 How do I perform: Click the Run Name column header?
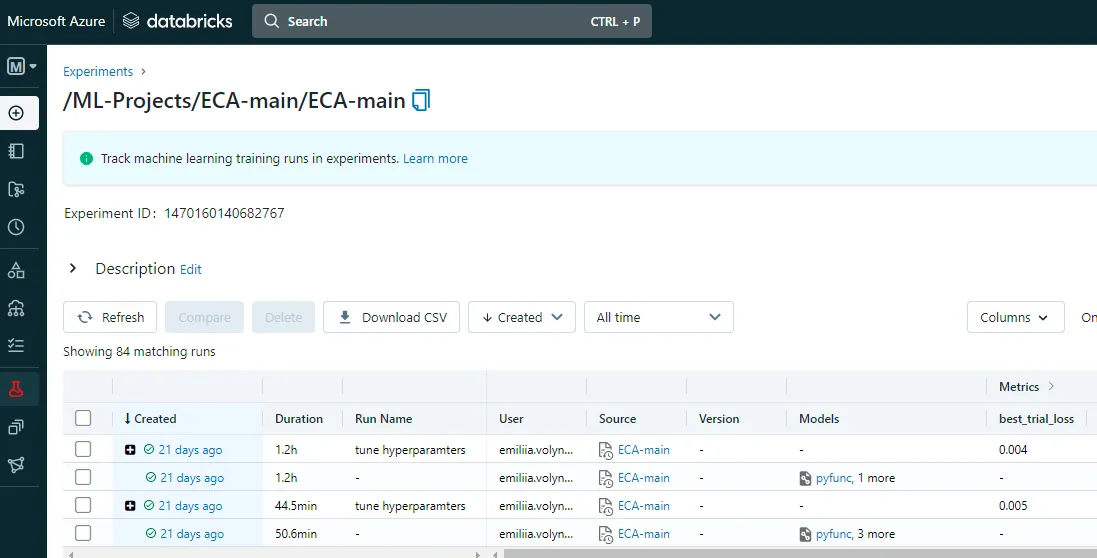383,419
